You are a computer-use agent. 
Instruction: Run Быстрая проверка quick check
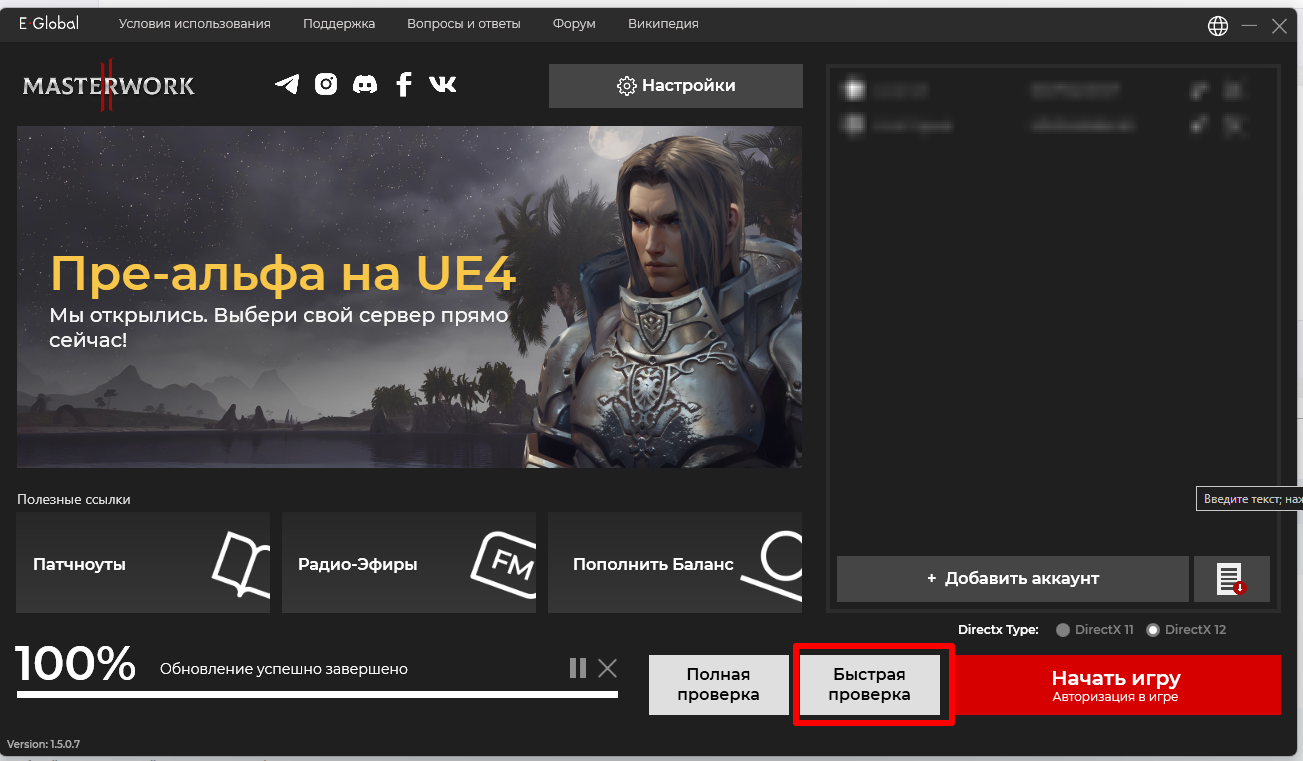click(870, 685)
